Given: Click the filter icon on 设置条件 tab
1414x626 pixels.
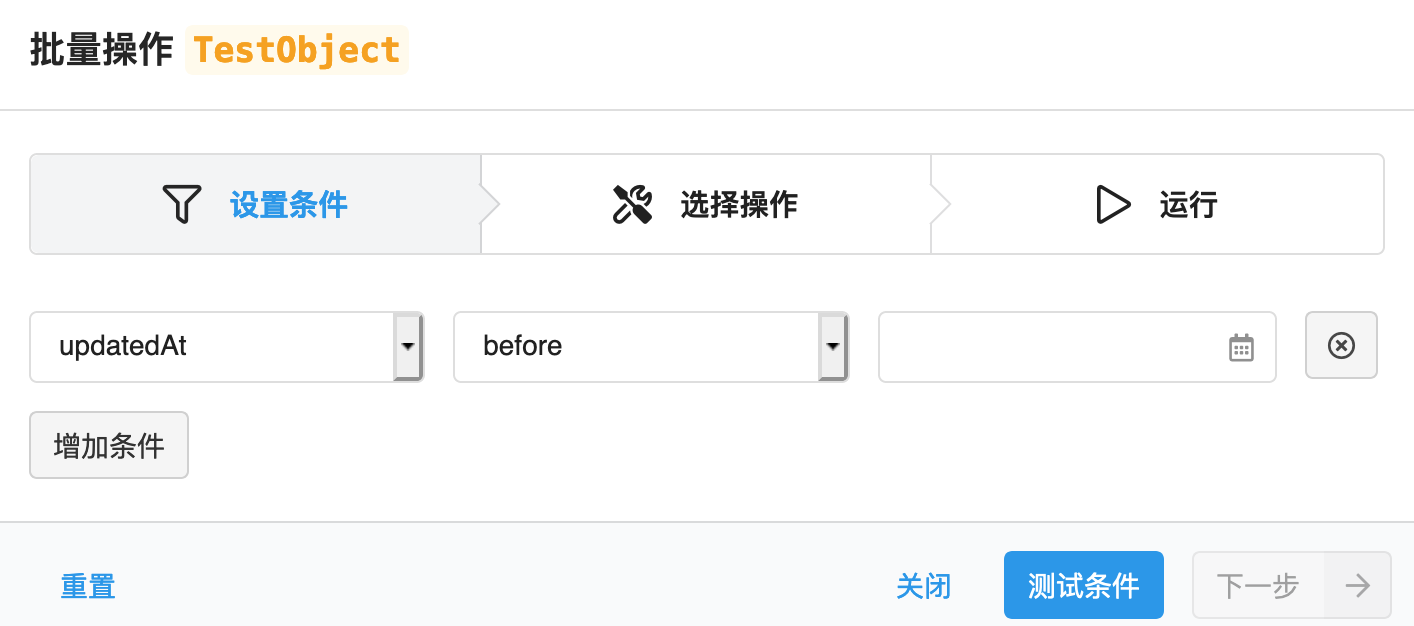Looking at the screenshot, I should tap(180, 203).
